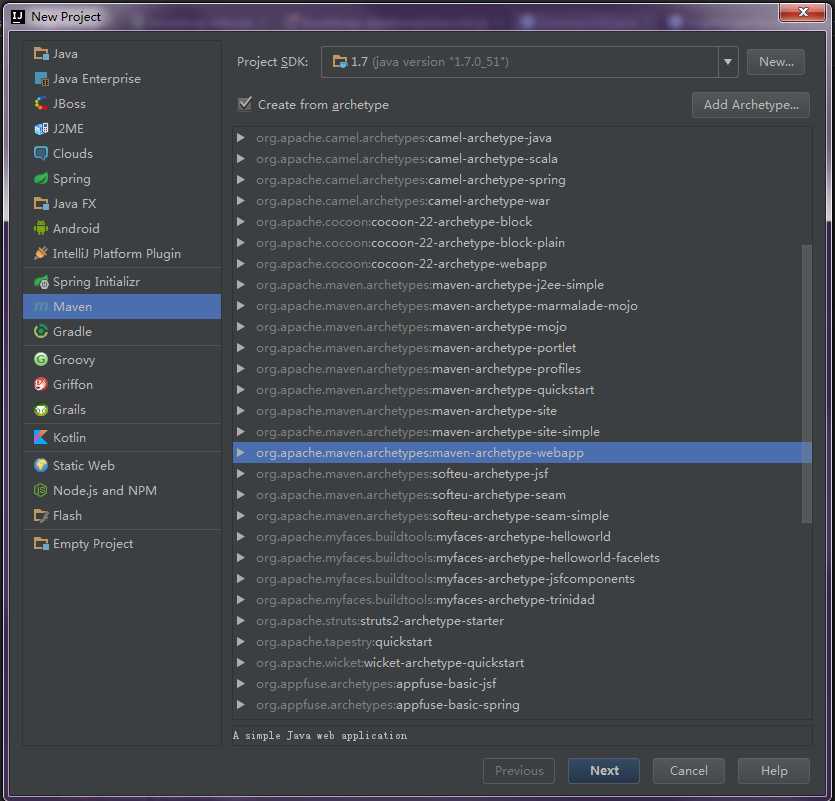Click the IntelliJ Platform Plugin icon

41,254
